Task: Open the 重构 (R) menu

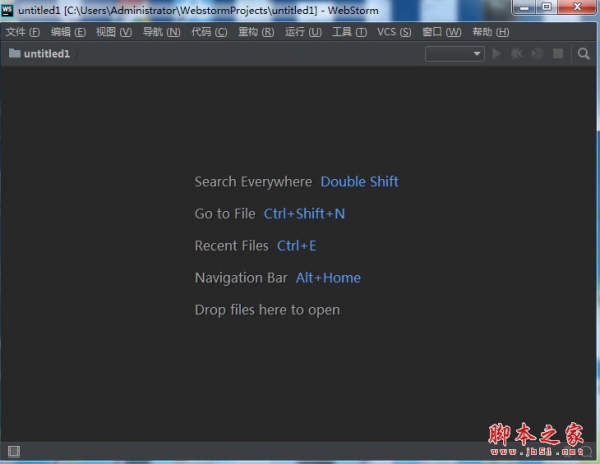Action: click(256, 32)
